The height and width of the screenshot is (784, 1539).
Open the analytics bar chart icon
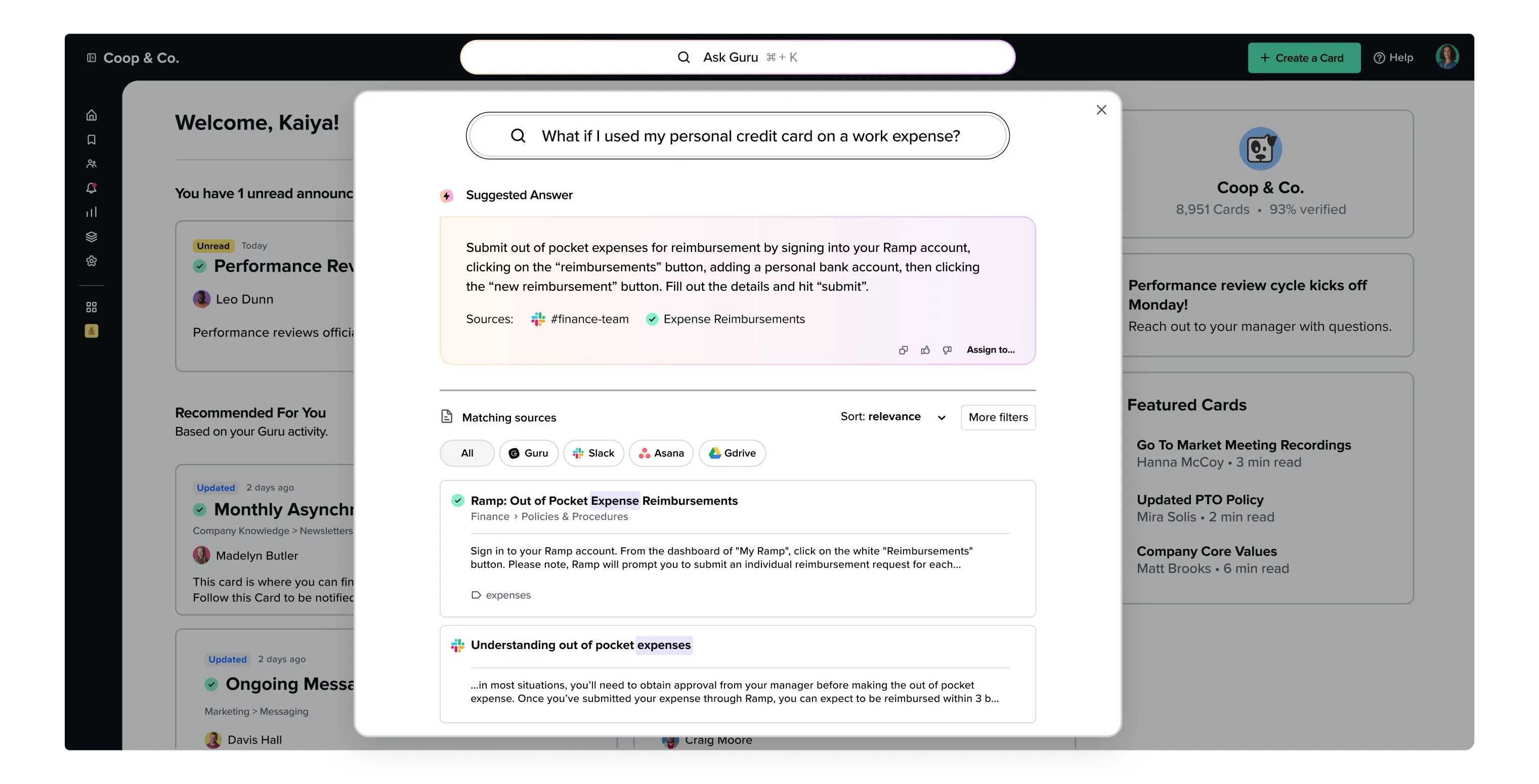tap(92, 212)
